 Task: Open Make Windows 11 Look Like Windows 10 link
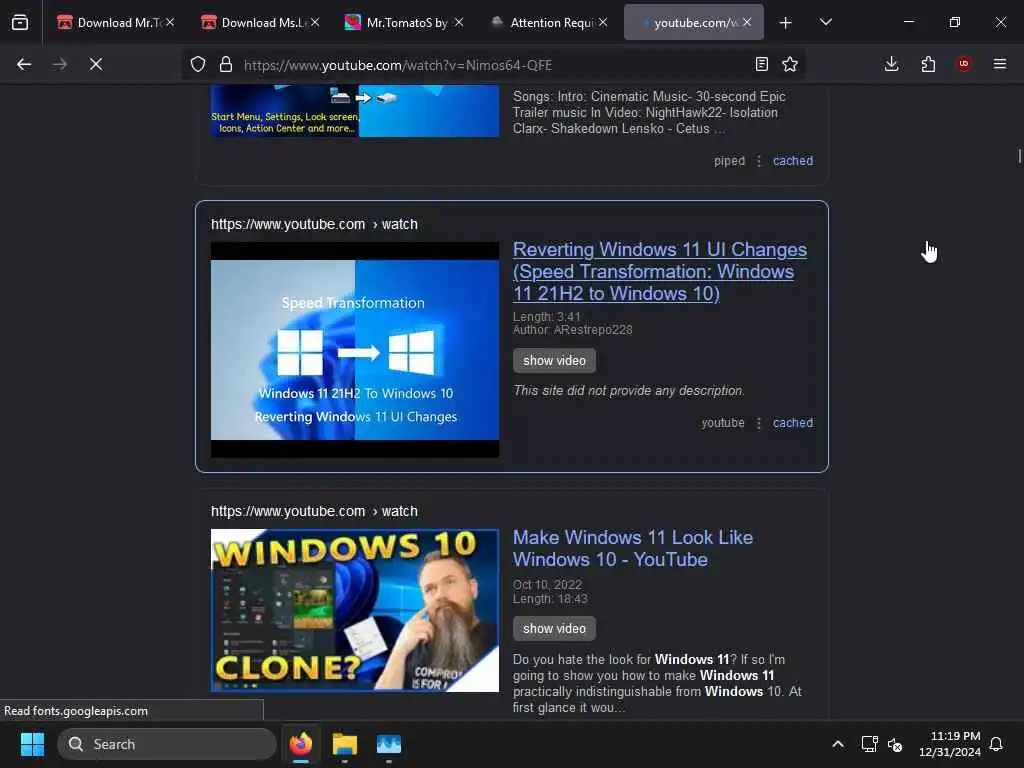pyautogui.click(x=633, y=548)
